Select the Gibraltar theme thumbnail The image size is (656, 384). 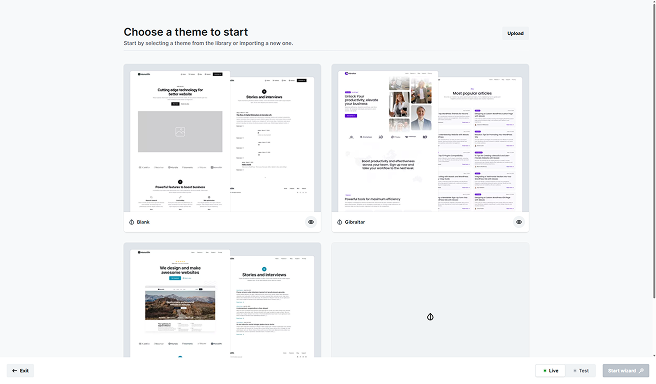click(x=430, y=138)
